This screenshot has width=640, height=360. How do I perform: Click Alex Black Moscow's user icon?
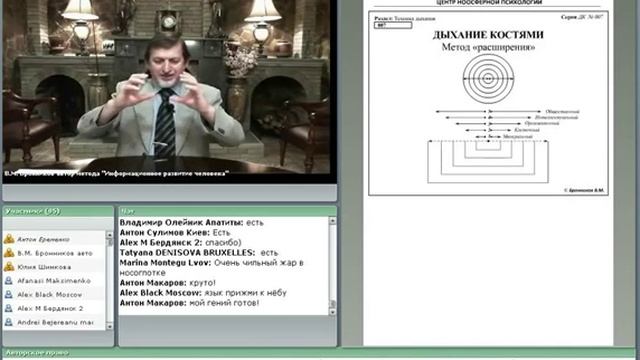pos(9,294)
